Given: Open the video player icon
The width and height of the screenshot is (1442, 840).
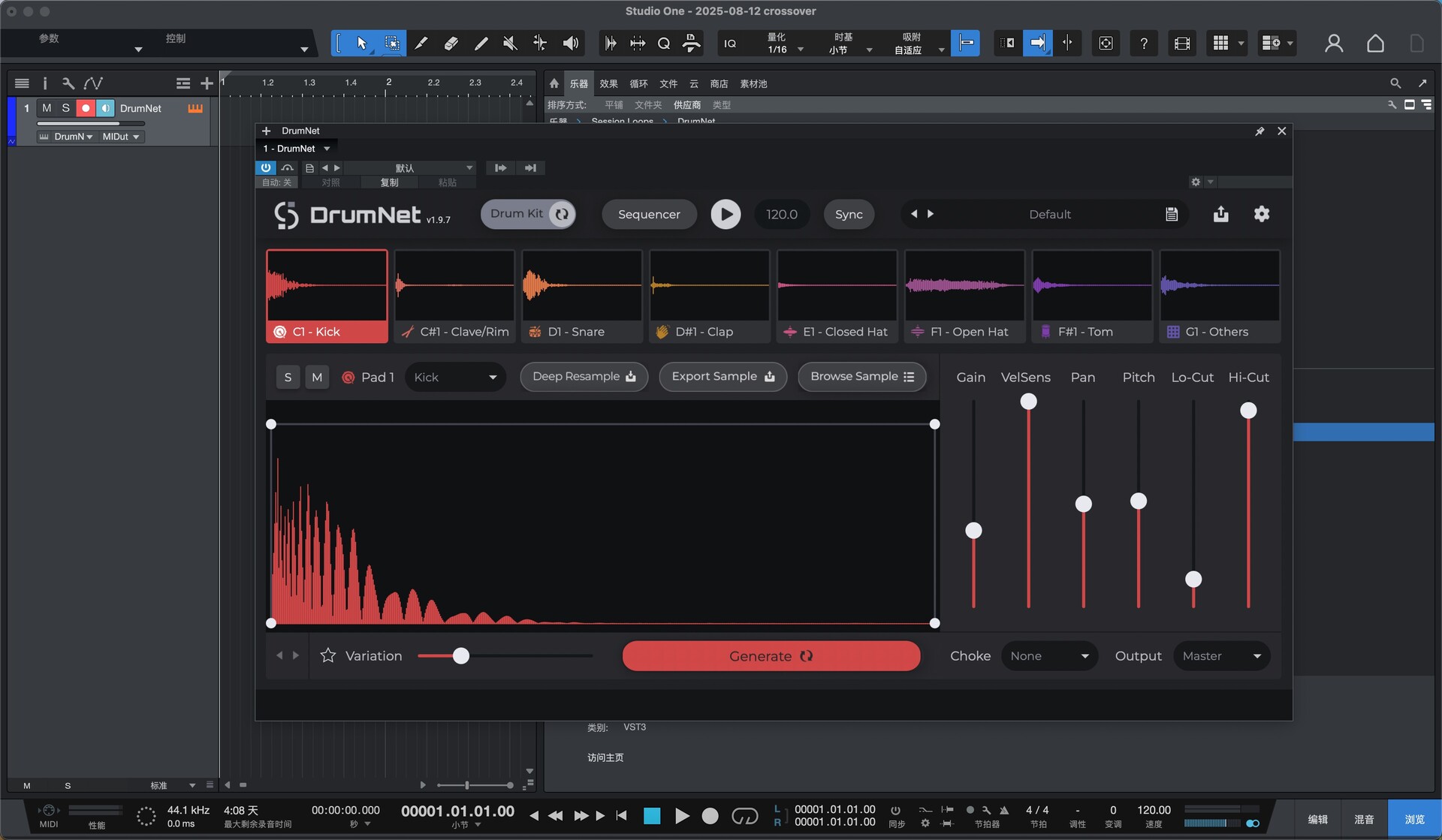Looking at the screenshot, I should (x=1181, y=44).
